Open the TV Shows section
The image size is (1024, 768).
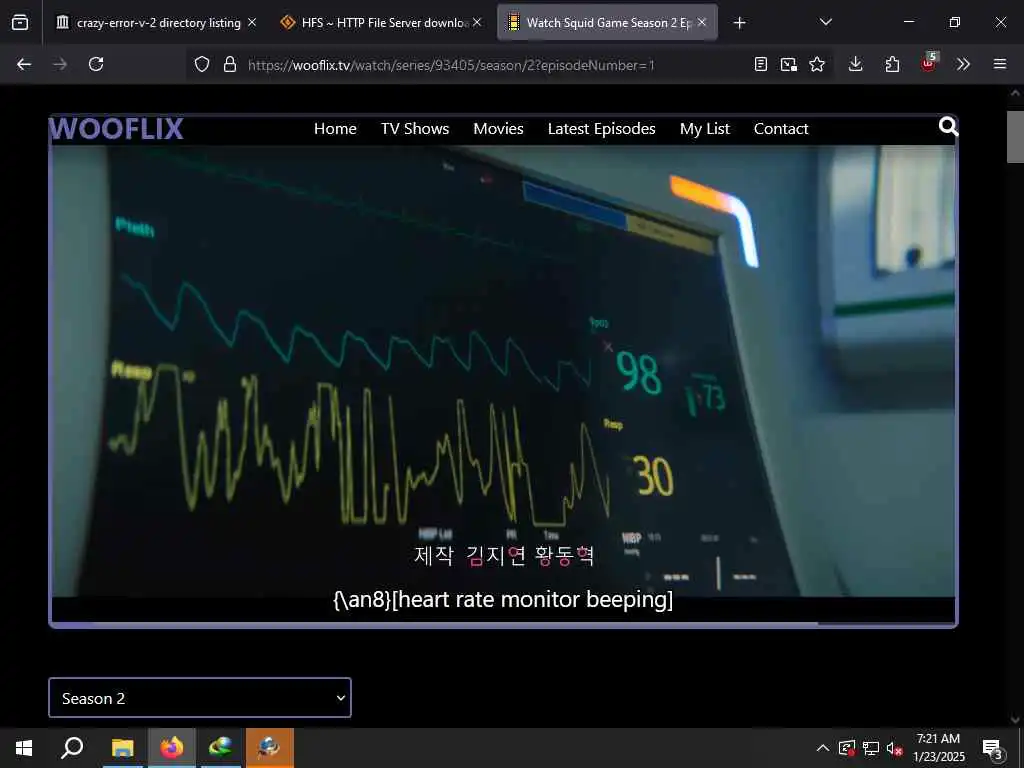point(415,129)
